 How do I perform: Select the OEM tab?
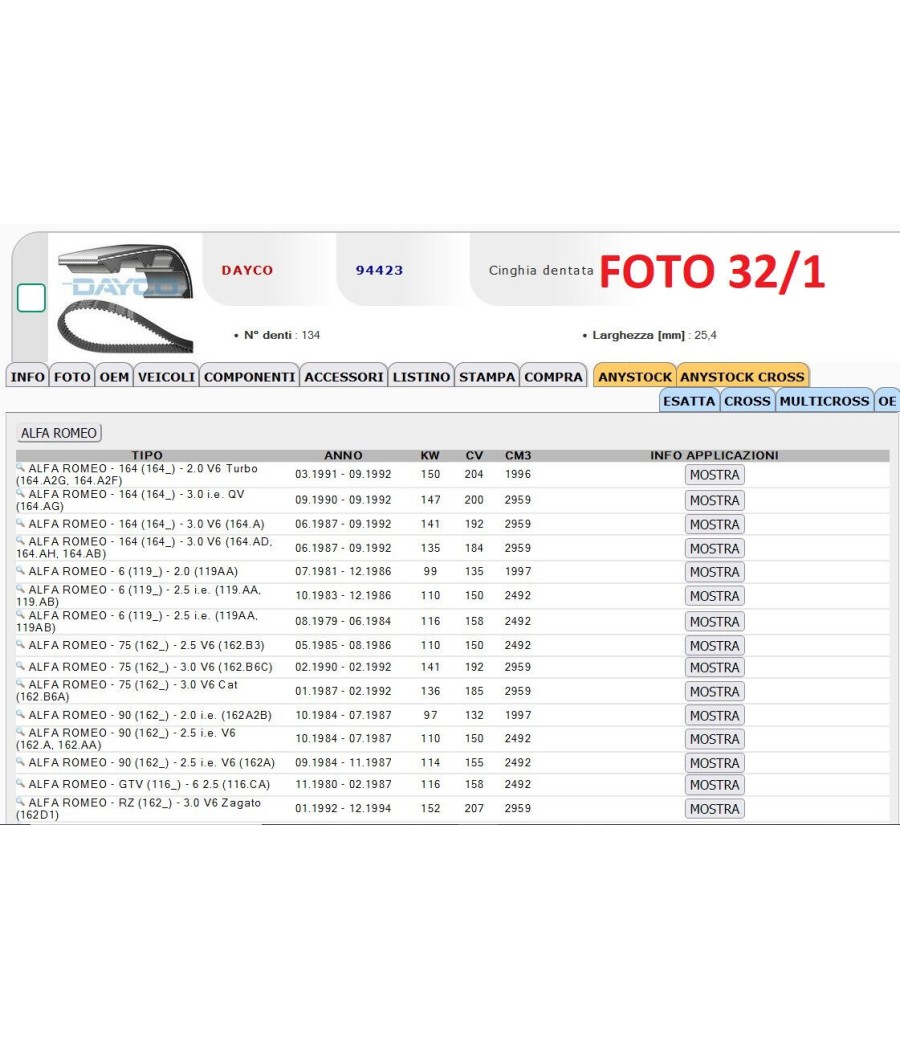point(114,377)
